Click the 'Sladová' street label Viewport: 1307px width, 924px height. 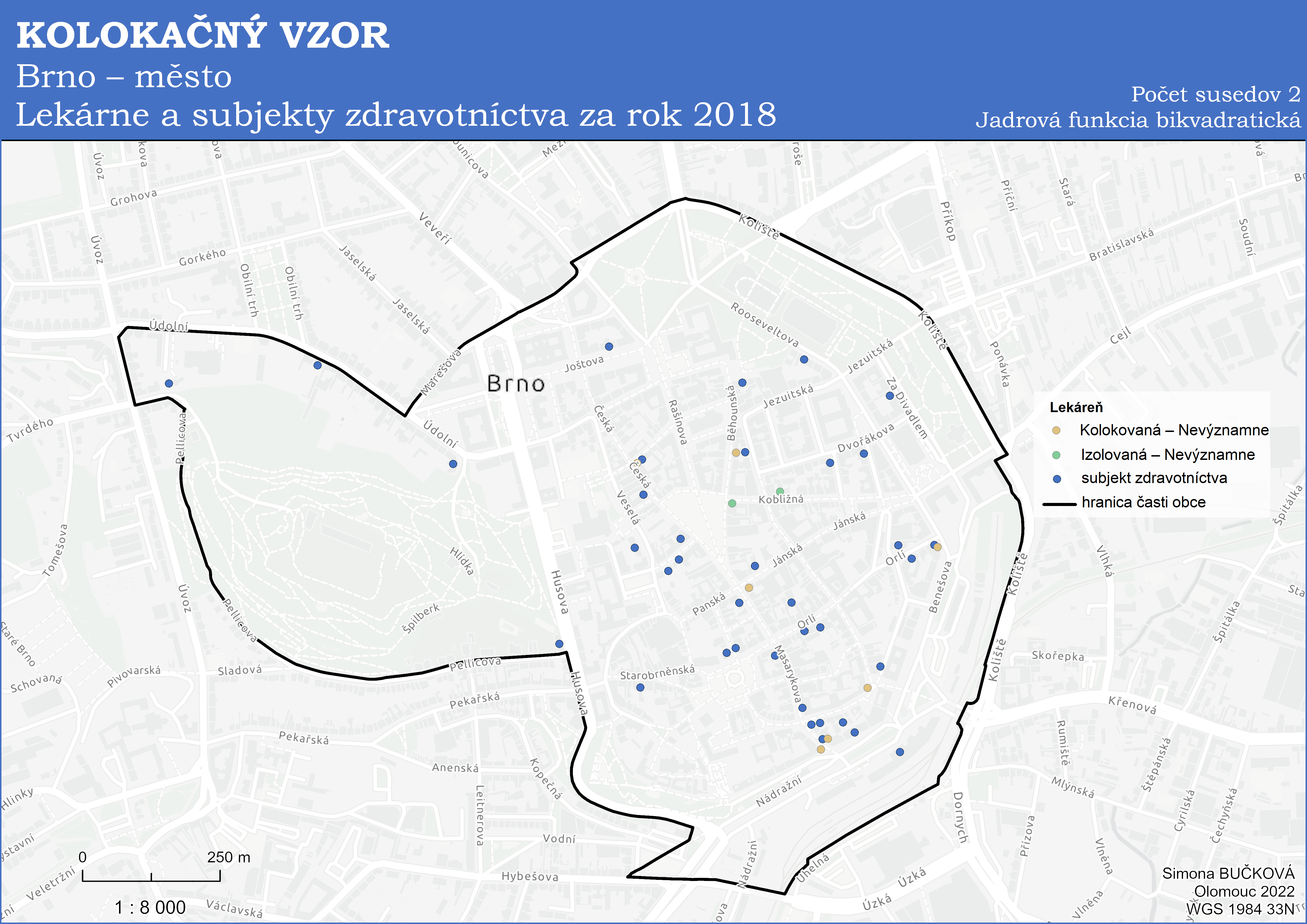[240, 670]
